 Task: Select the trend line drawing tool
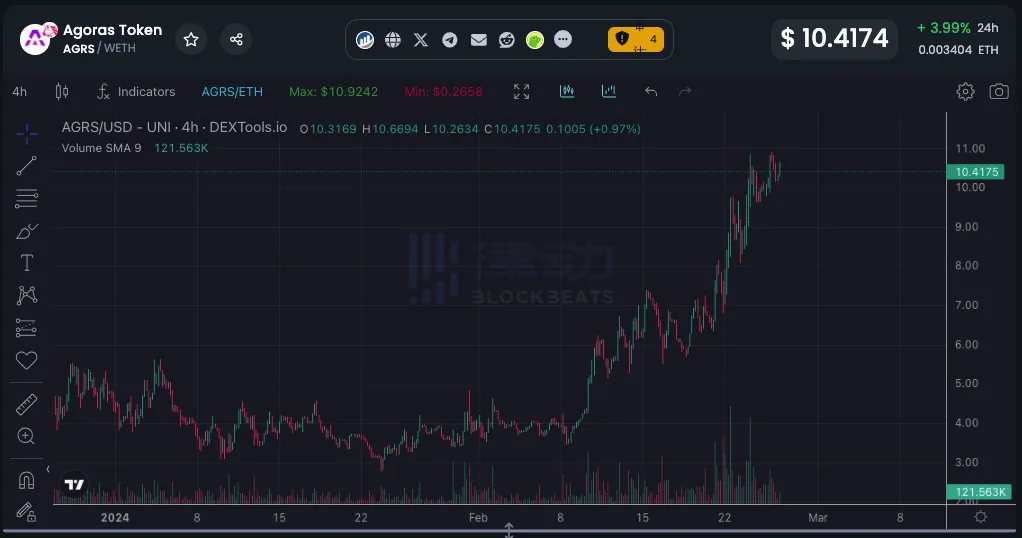point(27,166)
